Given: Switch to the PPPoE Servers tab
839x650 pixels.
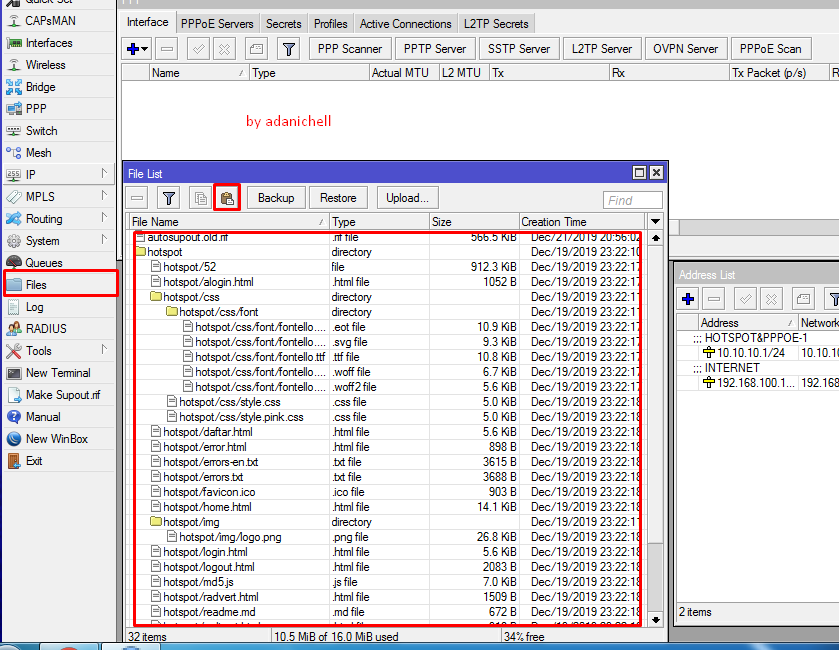Looking at the screenshot, I should pyautogui.click(x=215, y=21).
